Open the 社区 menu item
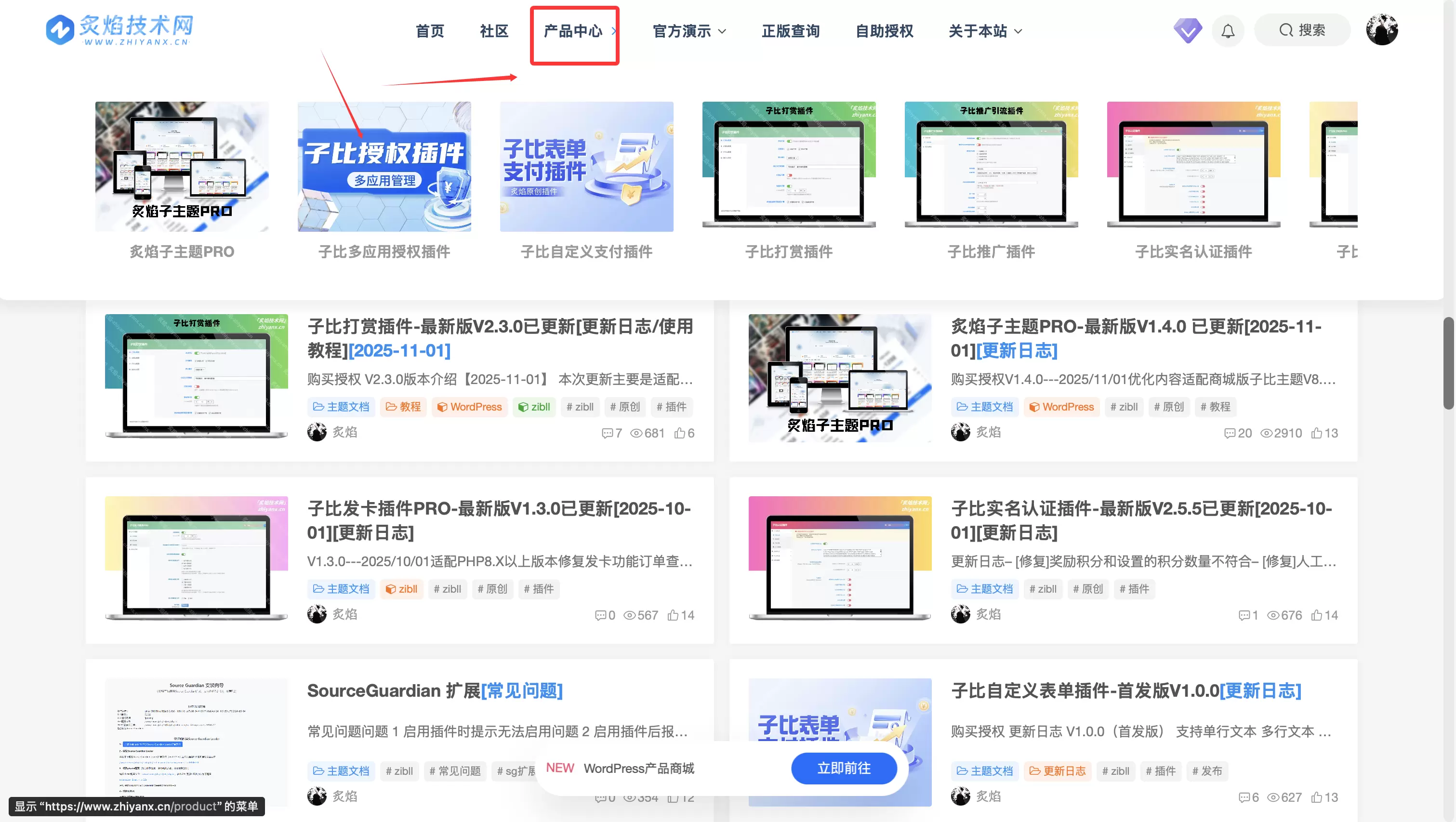This screenshot has height=822, width=1456. click(x=494, y=31)
